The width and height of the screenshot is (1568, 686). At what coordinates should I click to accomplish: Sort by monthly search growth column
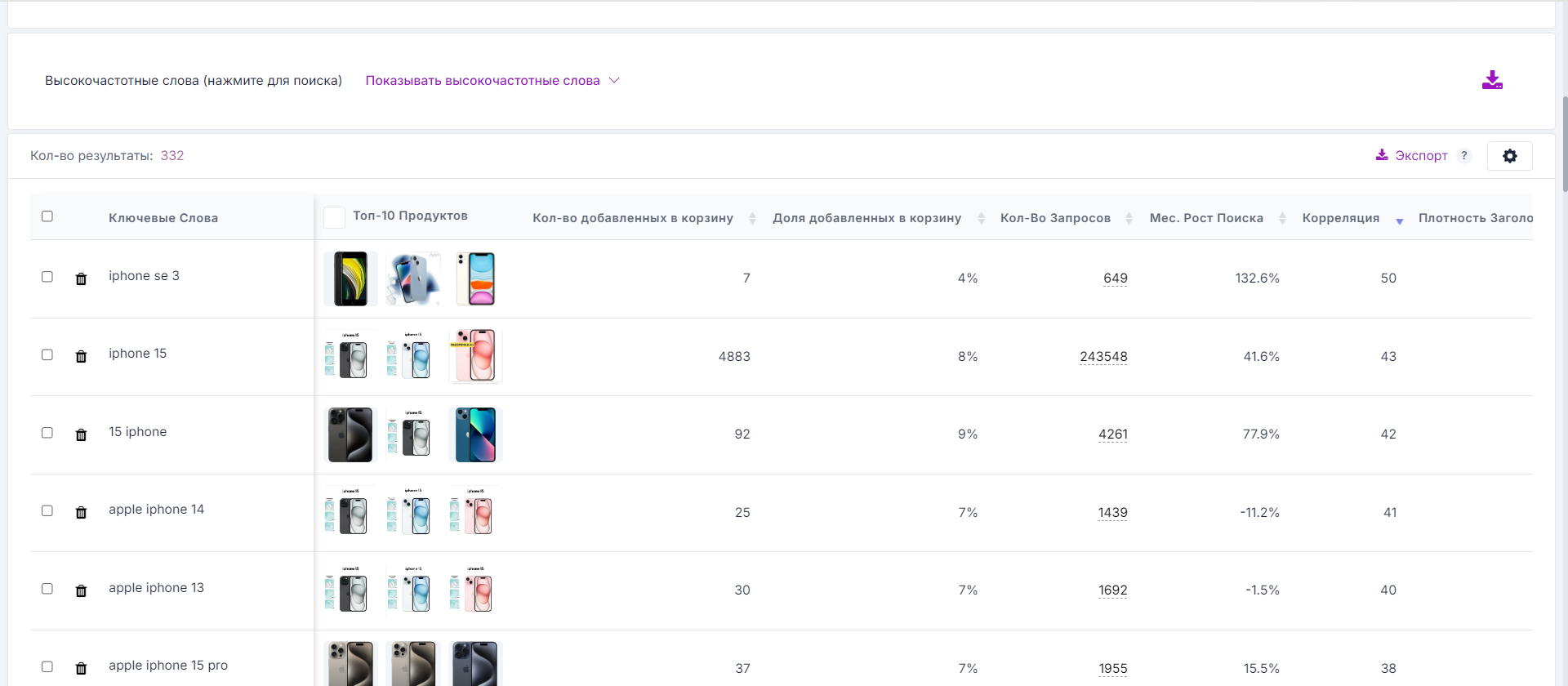tap(1282, 218)
